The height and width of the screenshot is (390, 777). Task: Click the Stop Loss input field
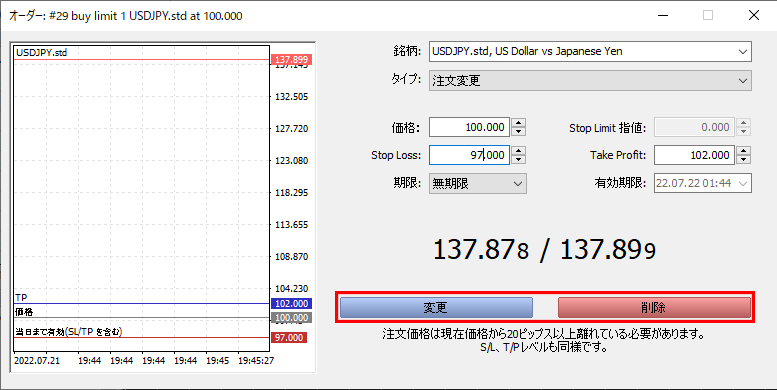coord(469,155)
